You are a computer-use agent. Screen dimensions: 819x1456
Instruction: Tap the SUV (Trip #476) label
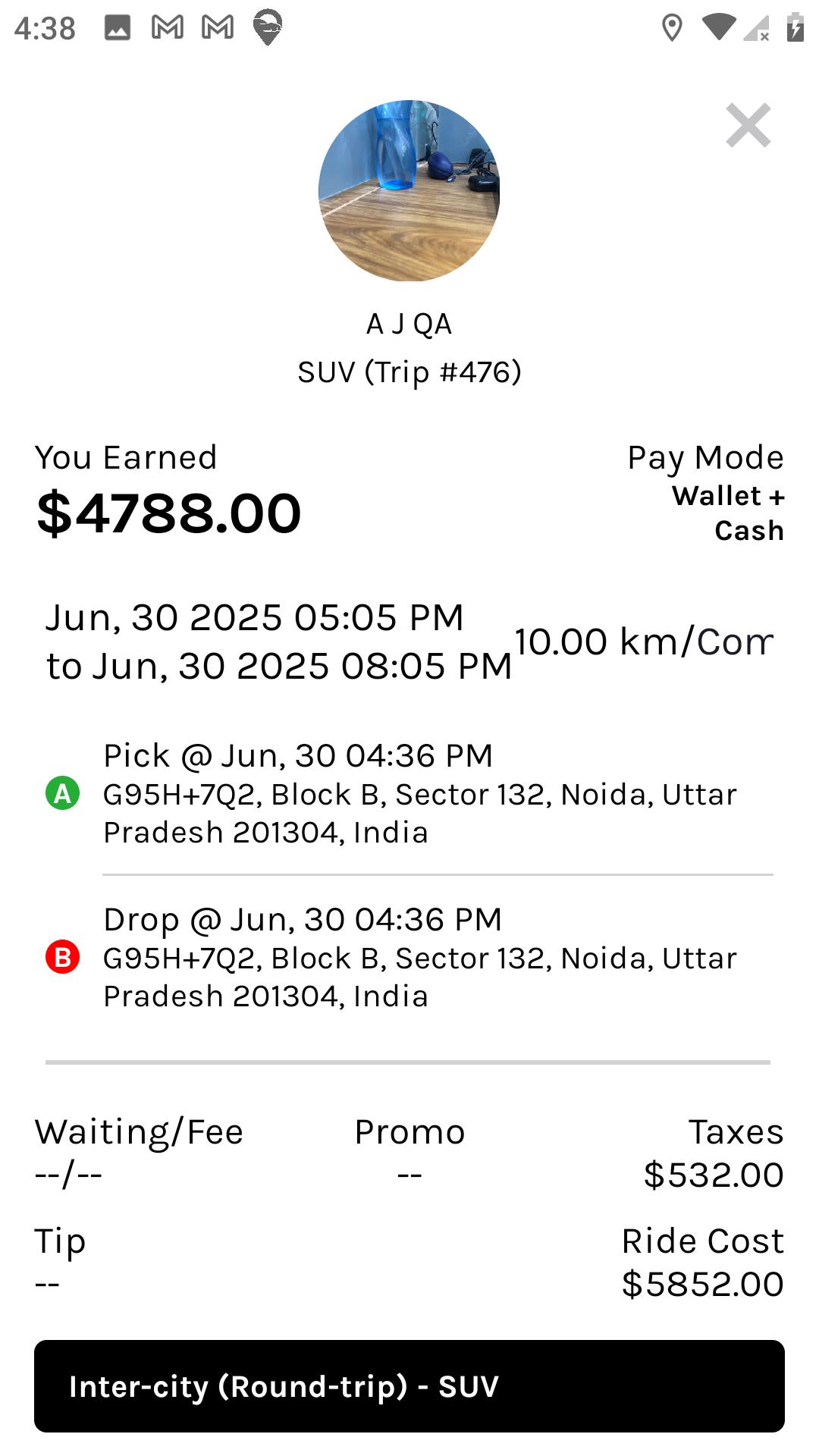(409, 372)
